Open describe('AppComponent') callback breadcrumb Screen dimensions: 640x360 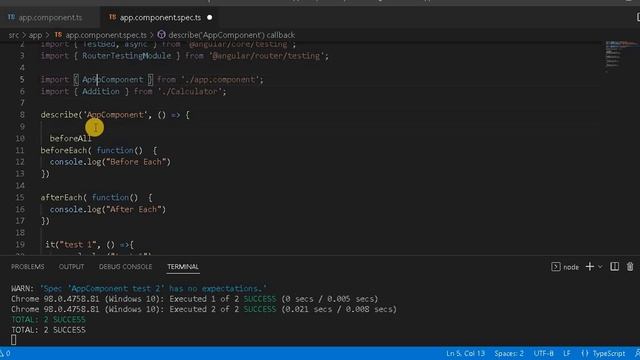click(231, 35)
